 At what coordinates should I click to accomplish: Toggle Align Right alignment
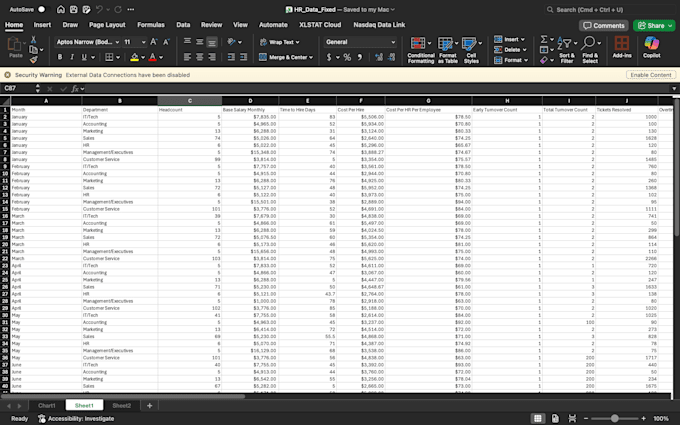point(212,57)
